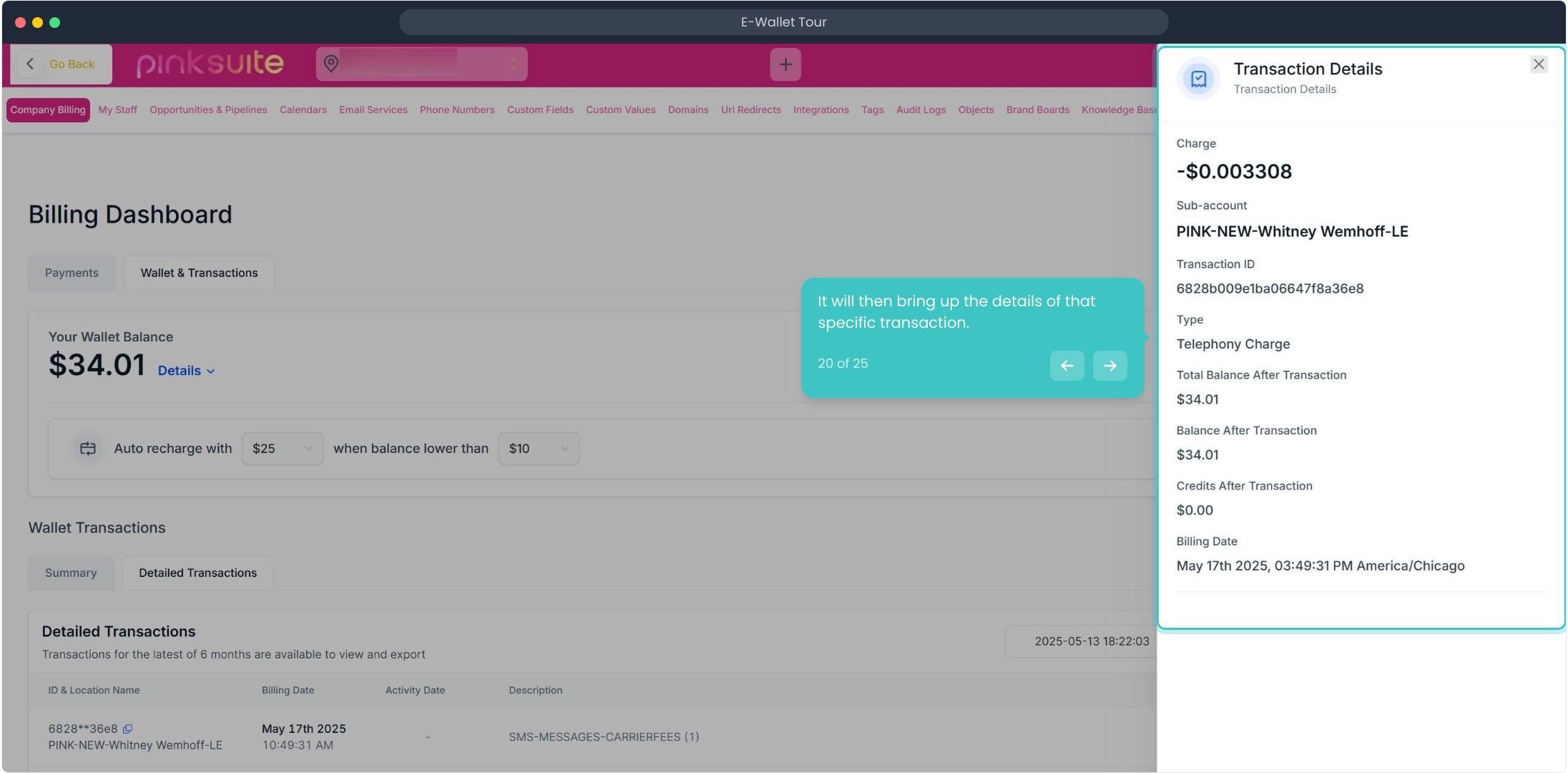Screen dimensions: 1568x773
Task: Click the Transaction Details receipt icon
Action: pyautogui.click(x=1198, y=79)
